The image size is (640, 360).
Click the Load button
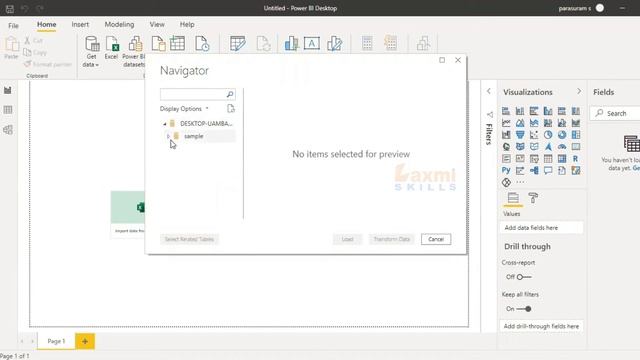(x=347, y=239)
